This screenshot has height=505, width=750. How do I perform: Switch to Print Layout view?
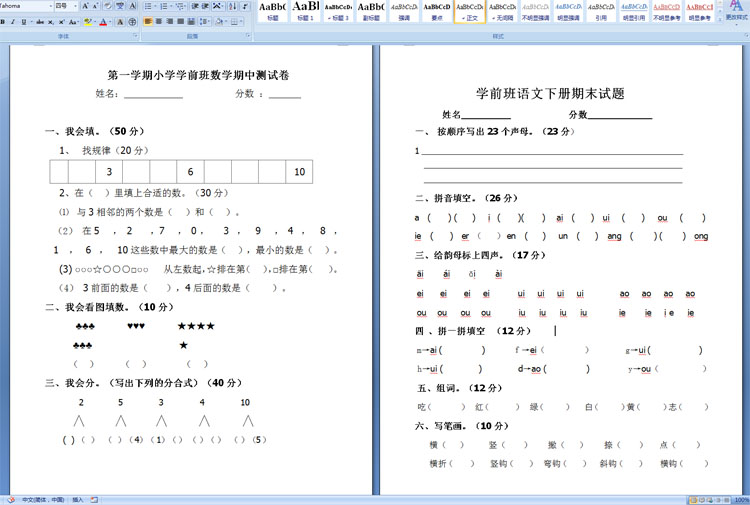[x=693, y=500]
